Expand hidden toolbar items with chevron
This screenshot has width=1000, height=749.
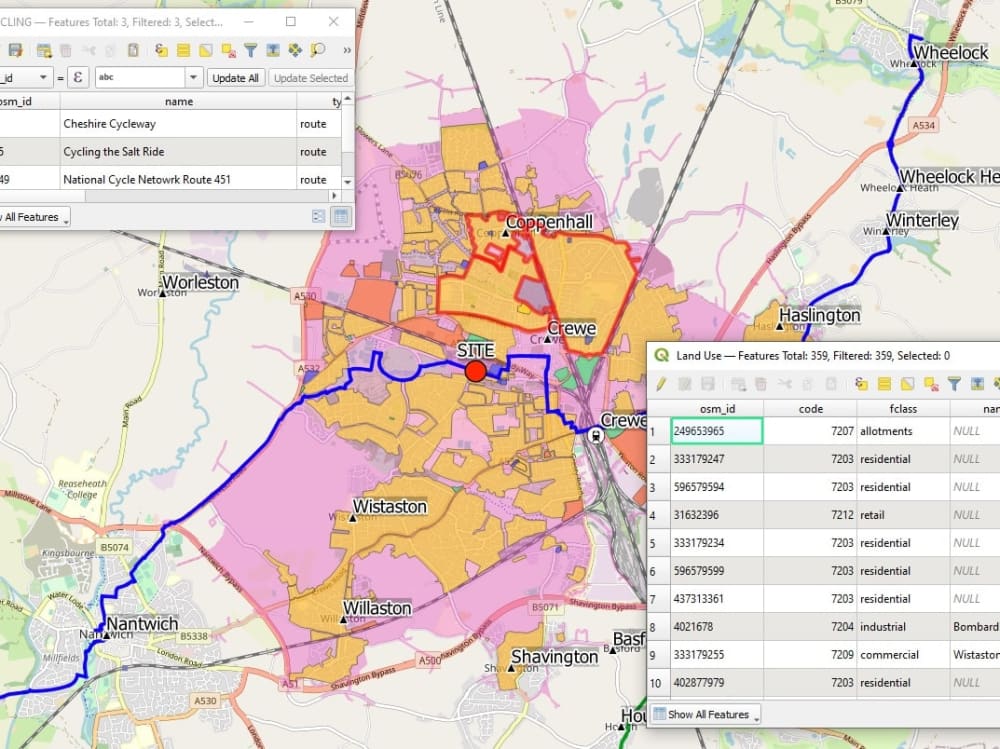[346, 50]
